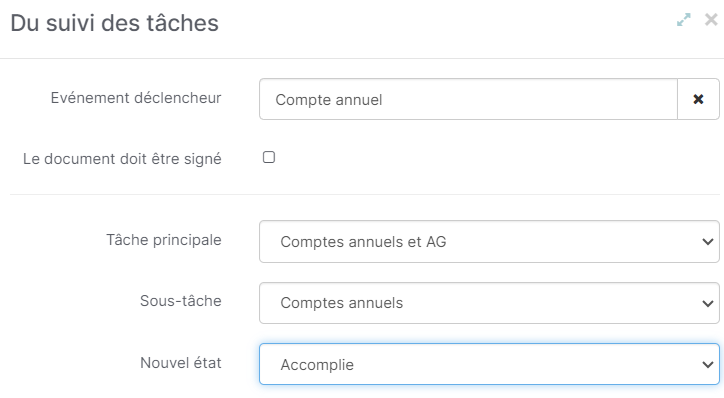This screenshot has width=724, height=398.
Task: Expand the dialog with the fullscreen arrows icon
Action: coord(684,20)
